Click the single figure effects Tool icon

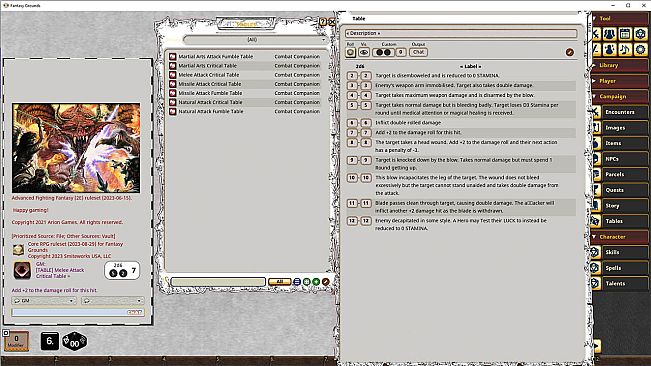coord(609,49)
